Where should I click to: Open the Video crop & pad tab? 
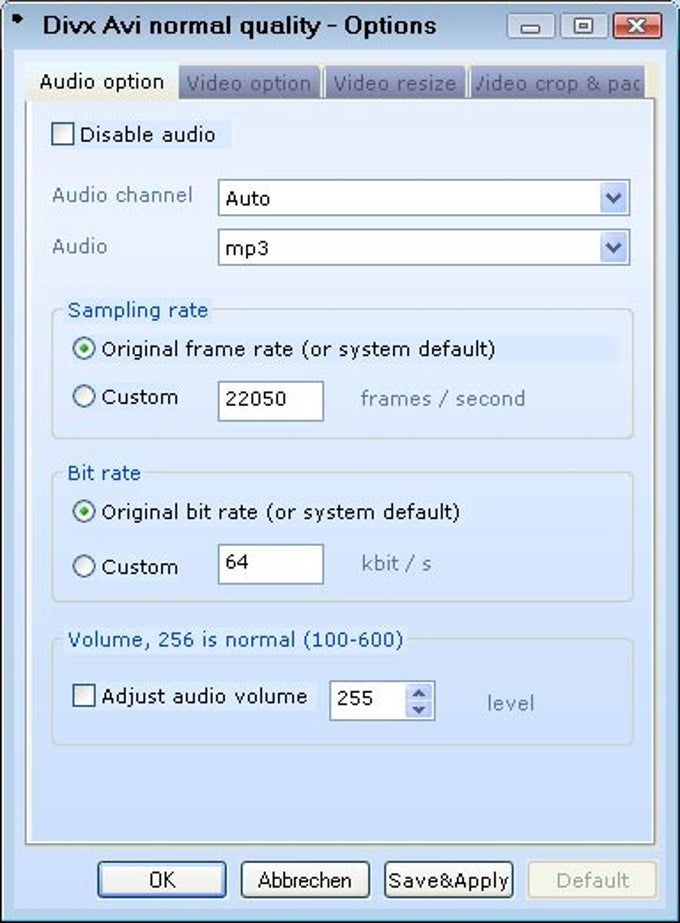tap(557, 83)
